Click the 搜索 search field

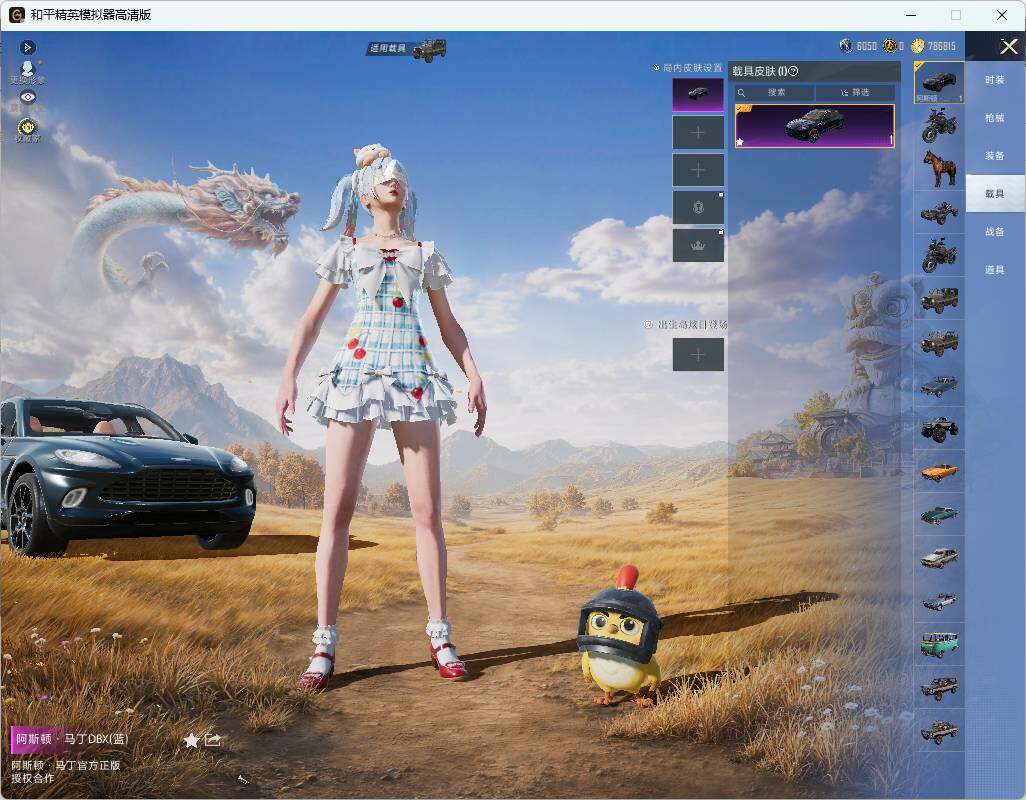775,92
